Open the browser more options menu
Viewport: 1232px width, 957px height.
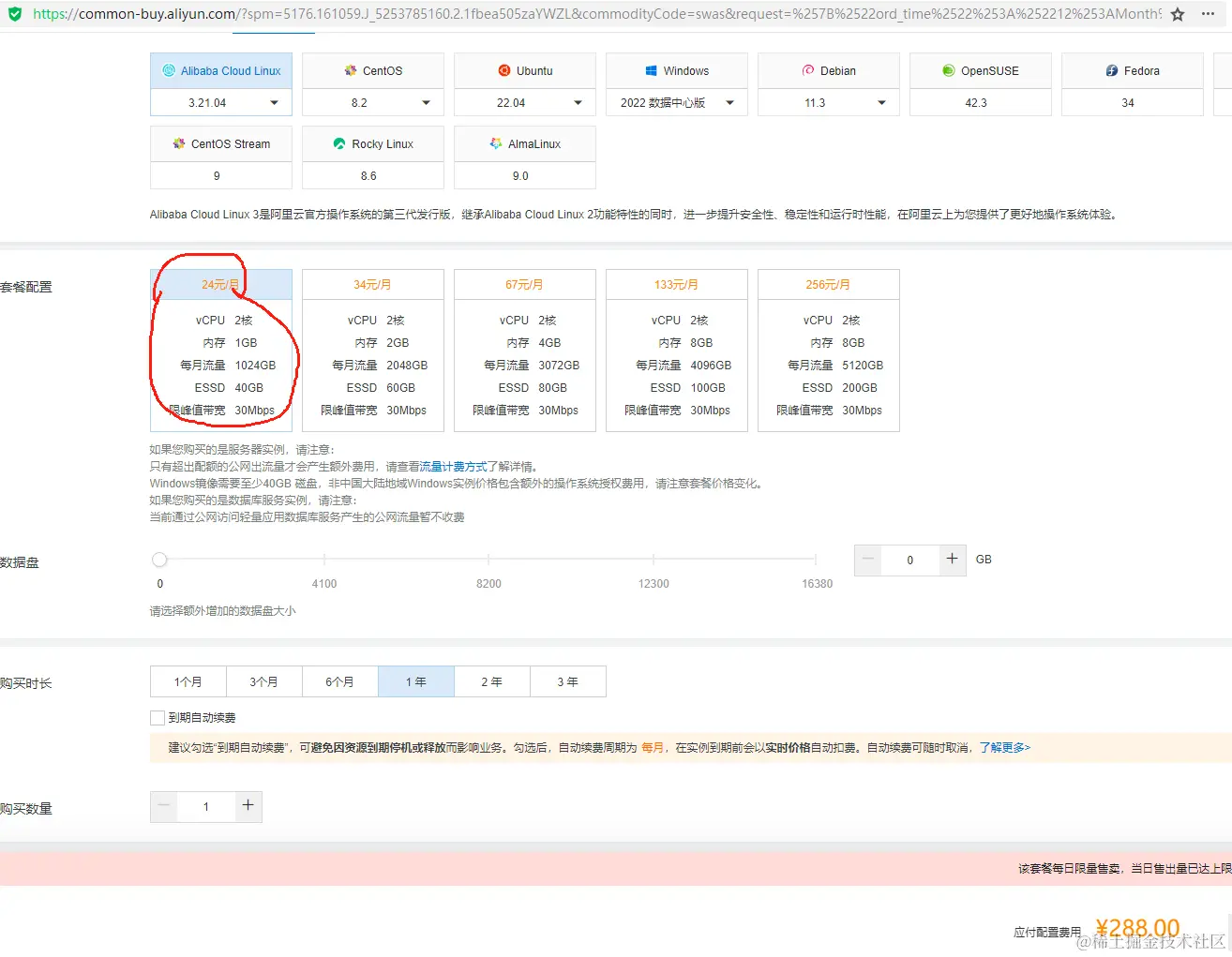point(1209,14)
